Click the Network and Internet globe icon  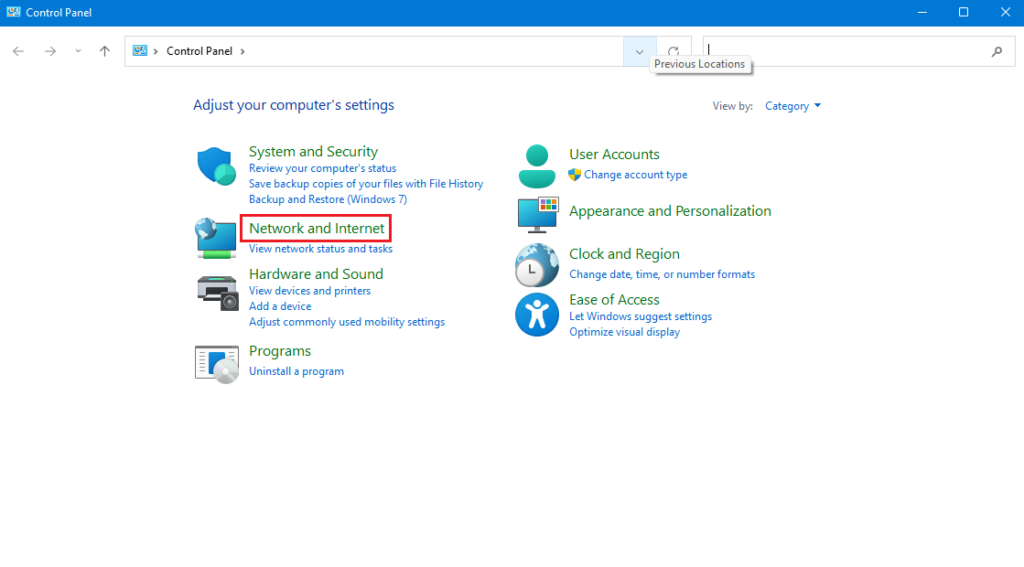(215, 238)
